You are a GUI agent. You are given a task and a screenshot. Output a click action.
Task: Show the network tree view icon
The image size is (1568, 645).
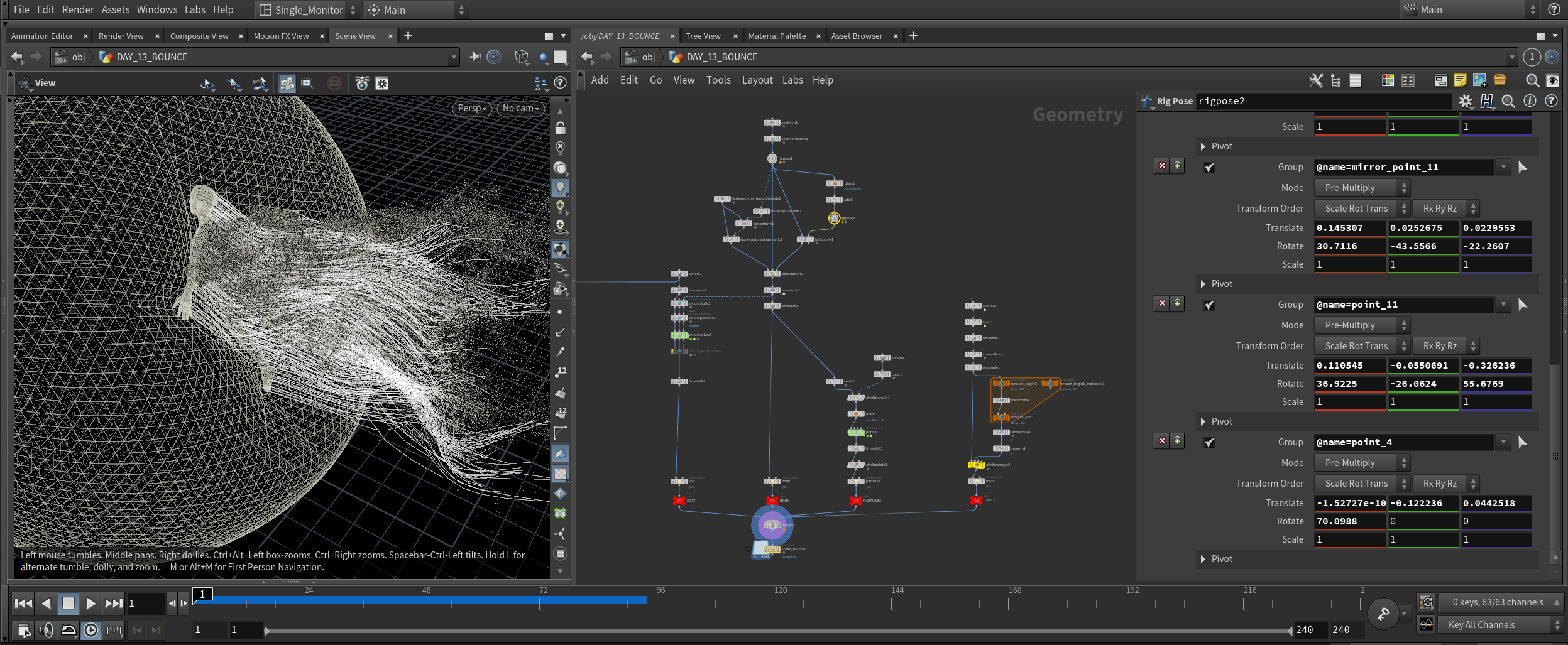(x=1335, y=80)
